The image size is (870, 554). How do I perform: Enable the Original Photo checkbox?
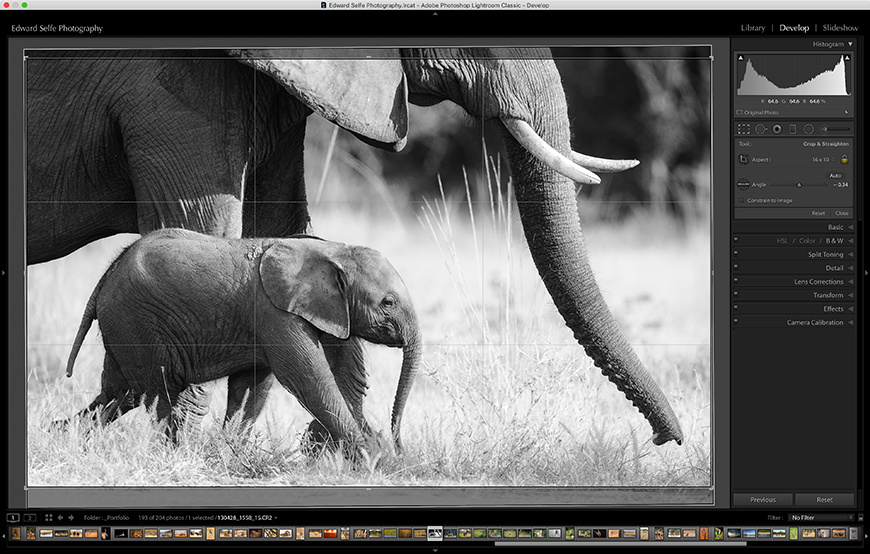pos(740,112)
